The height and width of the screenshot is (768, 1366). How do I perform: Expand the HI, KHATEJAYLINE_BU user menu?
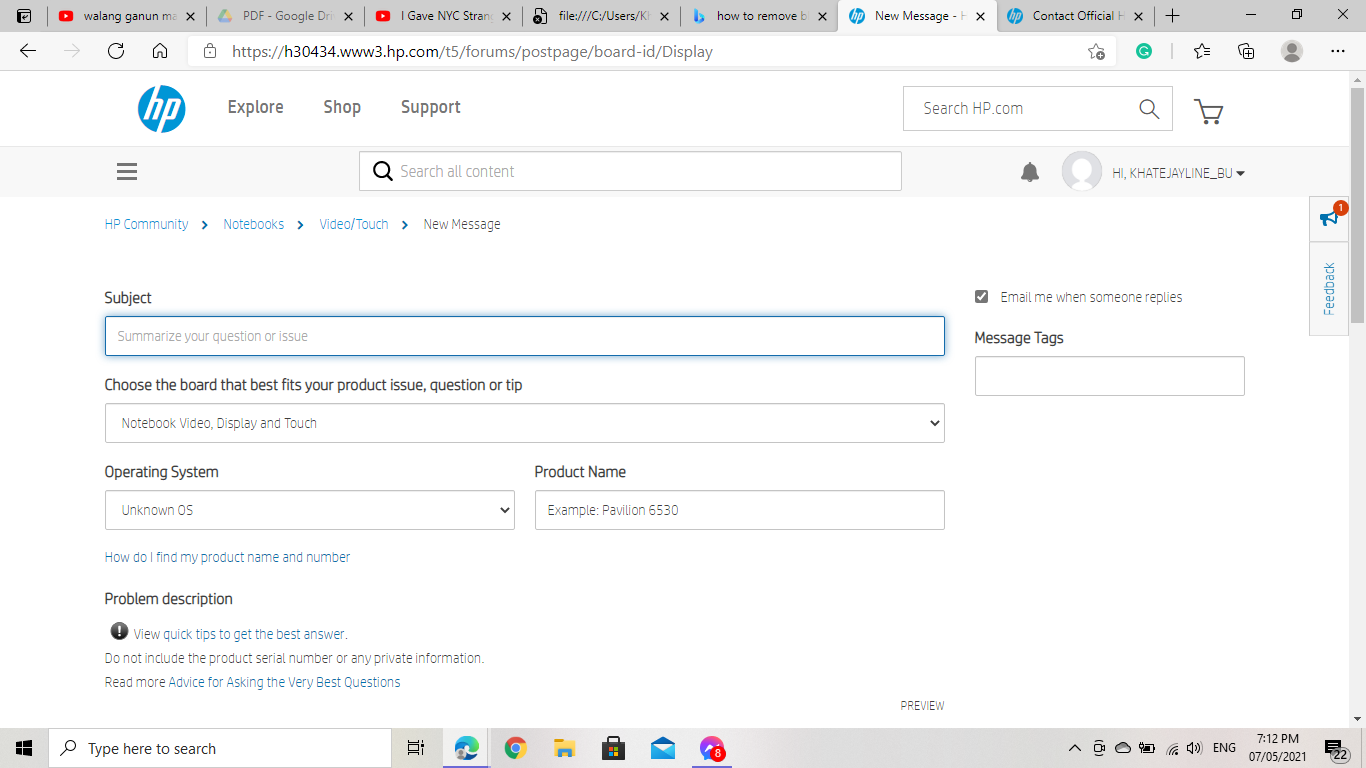(x=1178, y=173)
